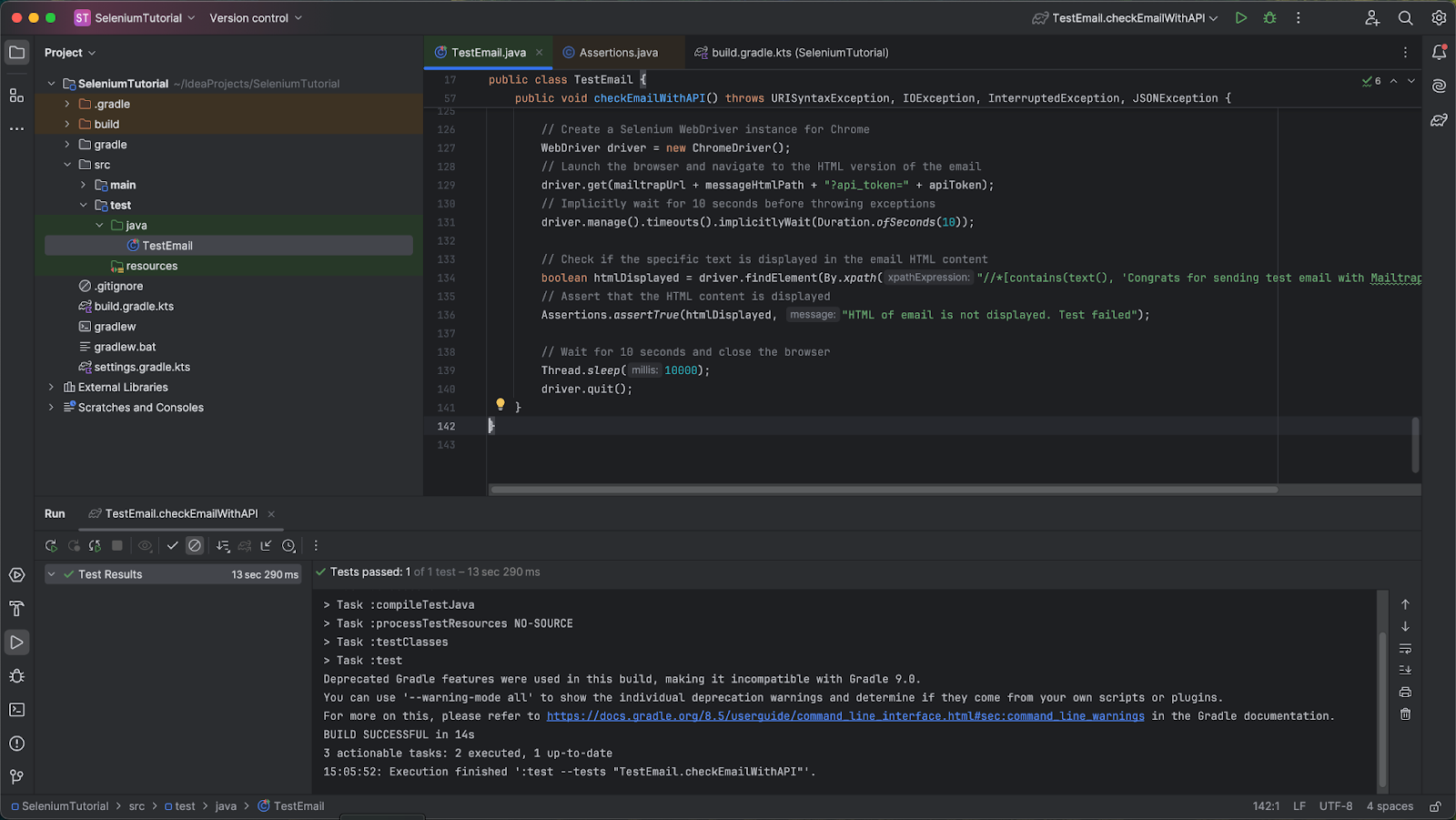Image resolution: width=1456 pixels, height=820 pixels.
Task: Open test history clock icon
Action: (288, 546)
